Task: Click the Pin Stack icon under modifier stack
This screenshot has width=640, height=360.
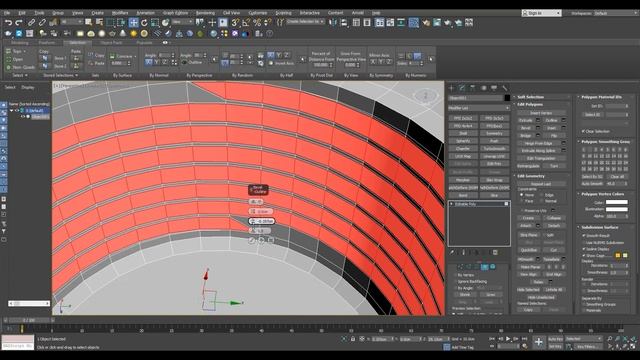Action: click(x=452, y=253)
